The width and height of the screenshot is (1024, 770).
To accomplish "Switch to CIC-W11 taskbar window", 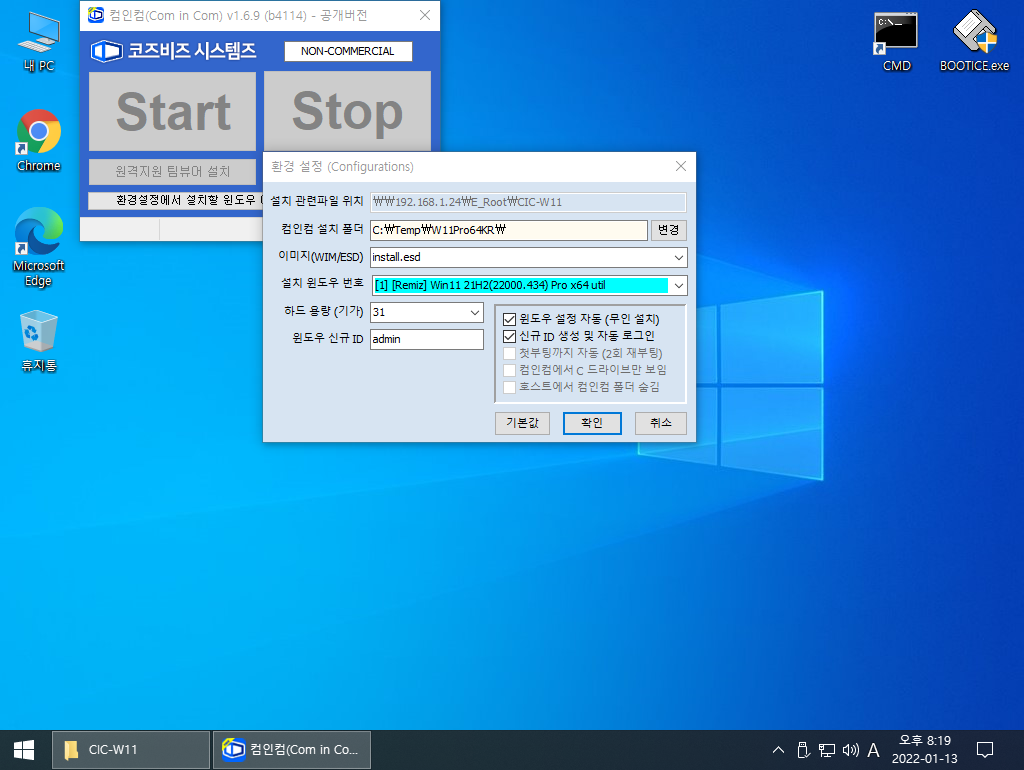I will tap(131, 750).
